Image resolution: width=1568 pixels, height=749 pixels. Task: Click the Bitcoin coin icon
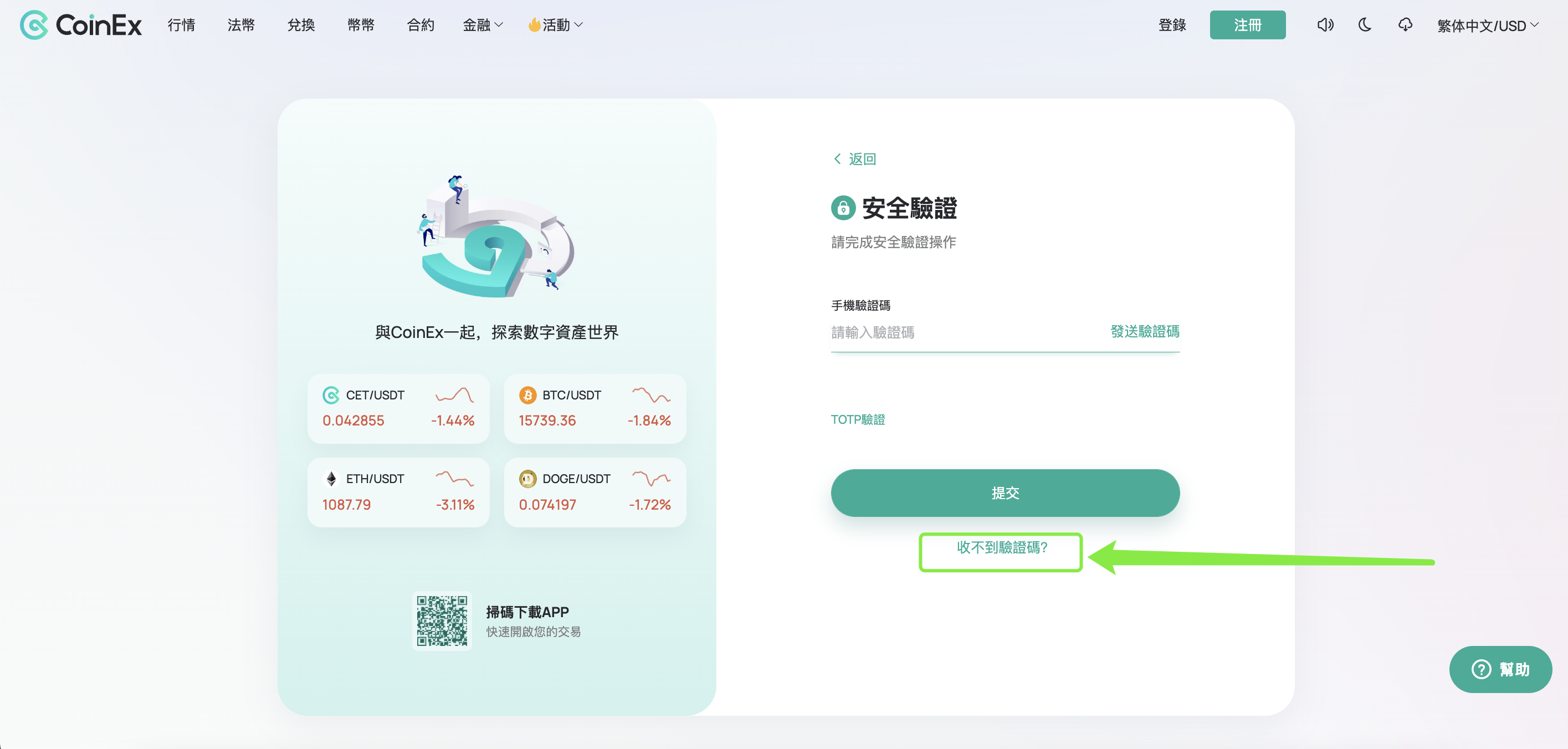tap(527, 396)
